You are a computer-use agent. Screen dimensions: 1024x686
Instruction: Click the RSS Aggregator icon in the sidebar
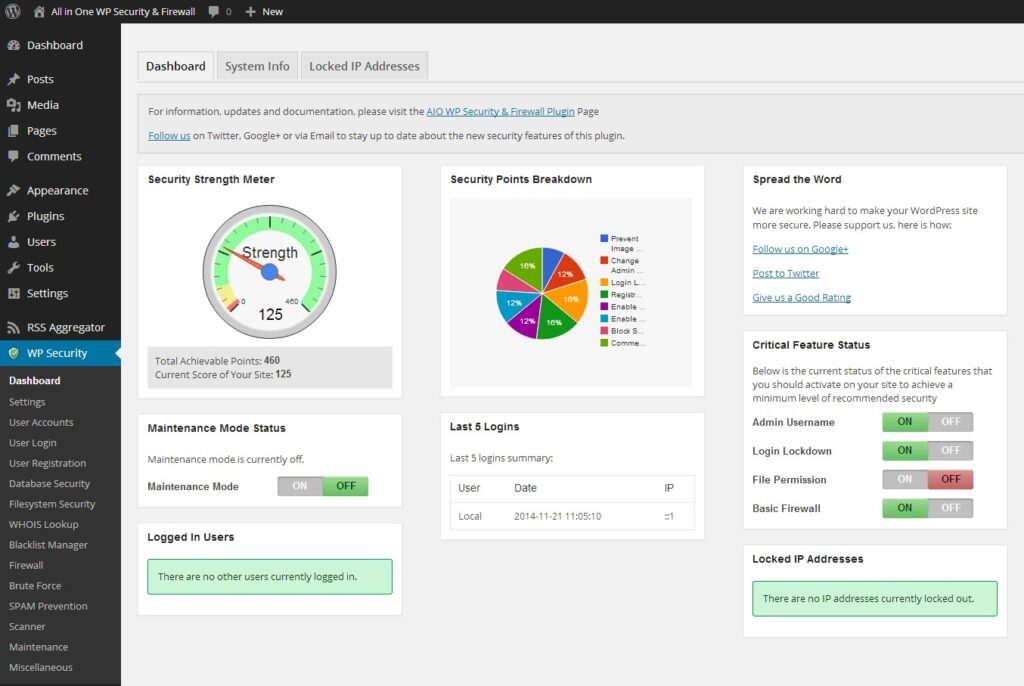14,326
